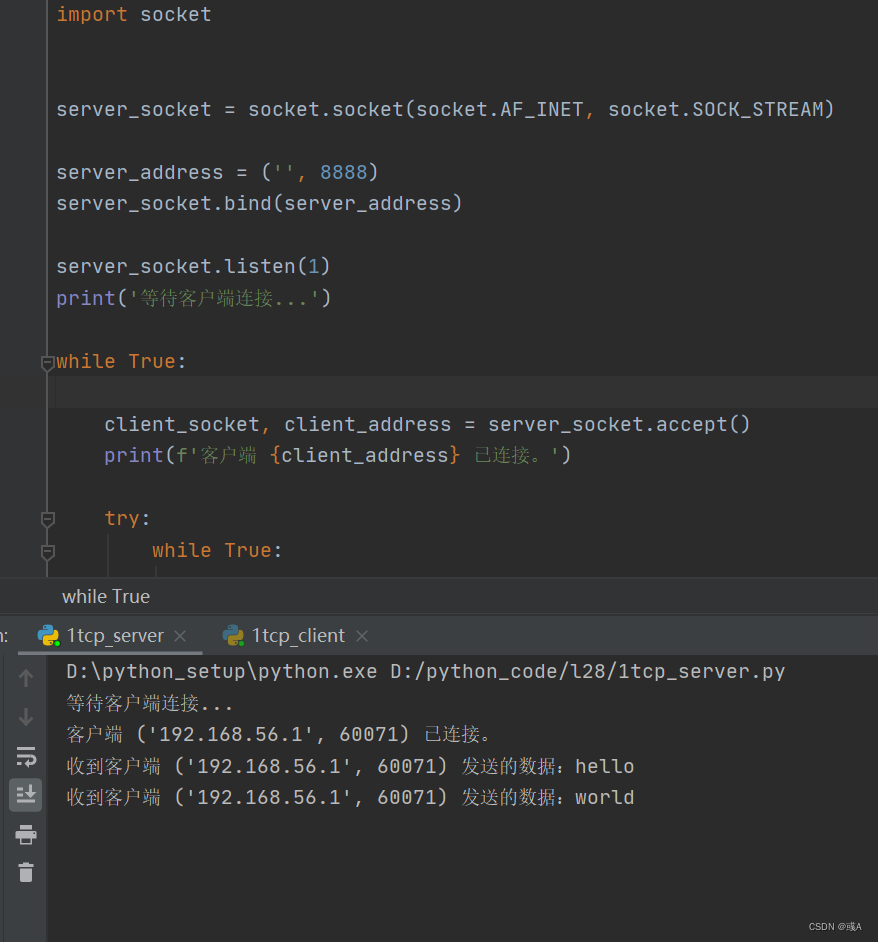Collapse the try block fold marker

coord(47,519)
